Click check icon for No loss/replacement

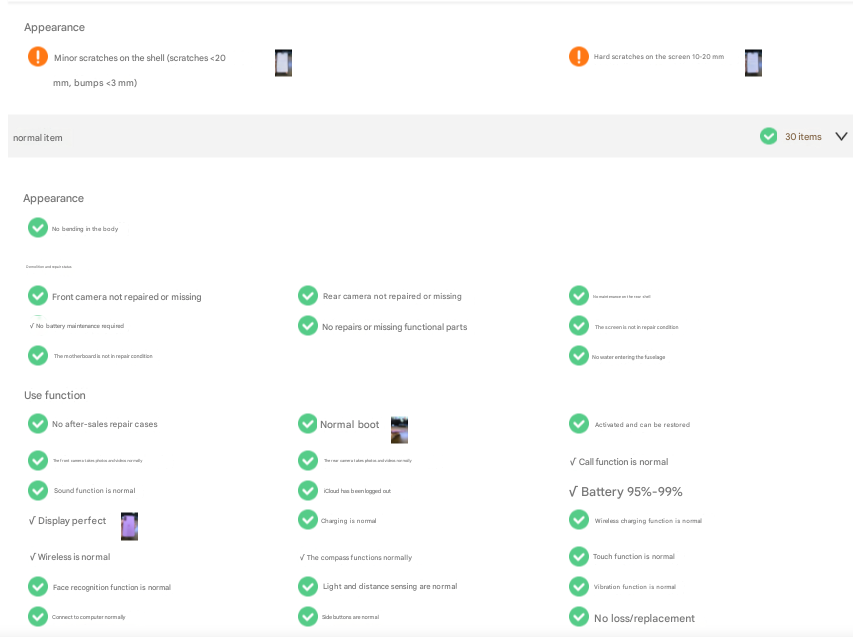tap(579, 617)
